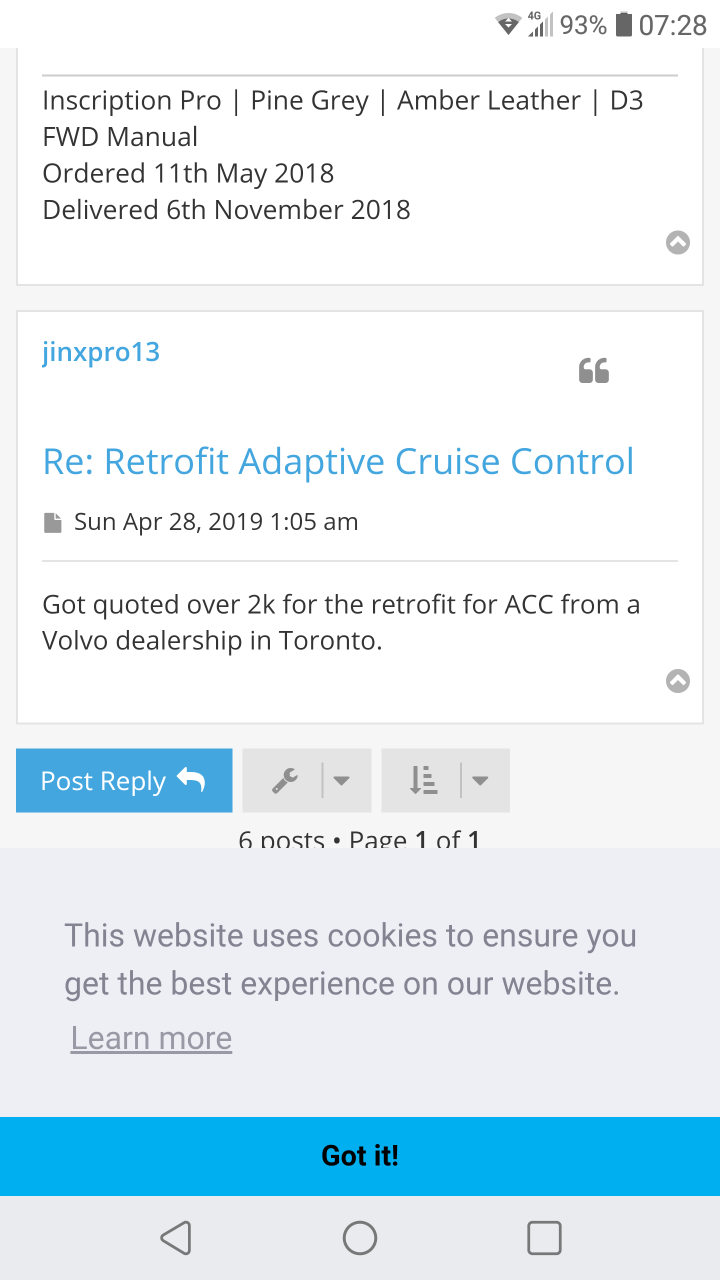Screen dimensions: 720x1280
Task: Tap the battery indicator in status bar
Action: point(624,25)
